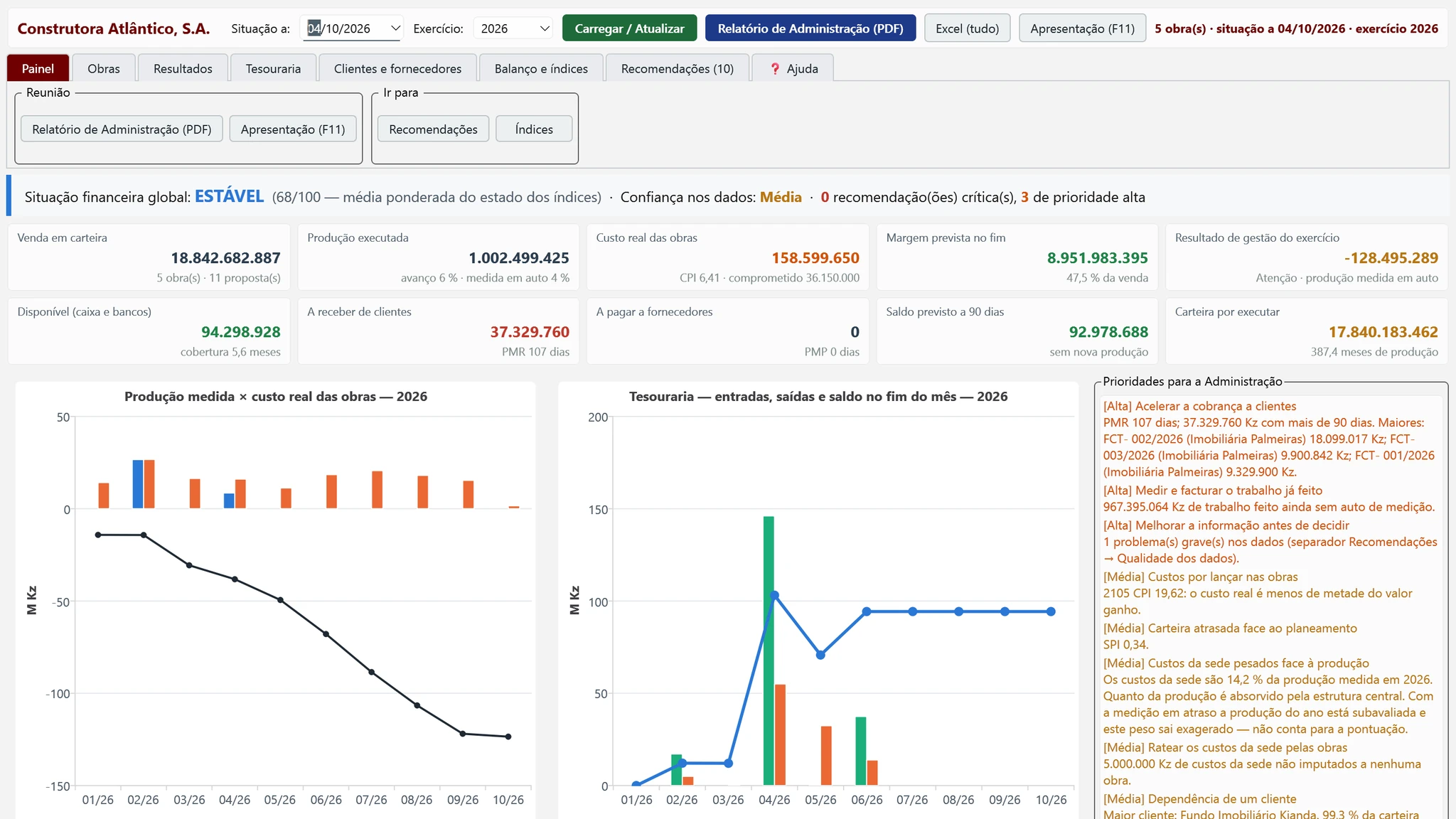Image resolution: width=1456 pixels, height=819 pixels.
Task: Click A receber de clientes value 37.329.760
Action: [530, 332]
